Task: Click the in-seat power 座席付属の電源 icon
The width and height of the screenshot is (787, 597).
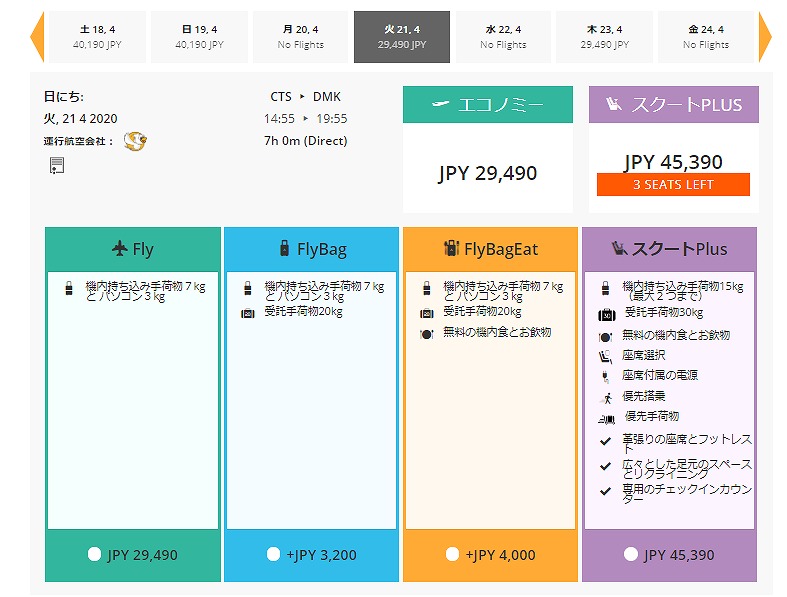Action: click(605, 377)
